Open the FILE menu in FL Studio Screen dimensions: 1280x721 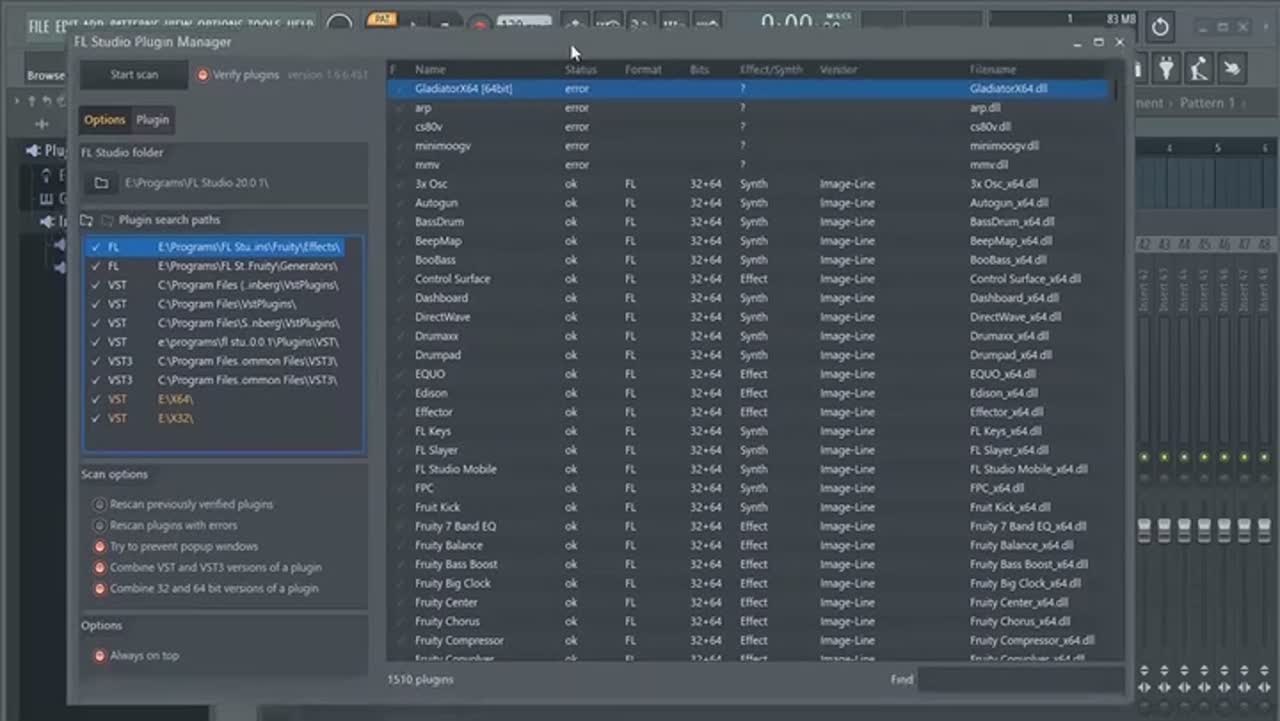39,26
